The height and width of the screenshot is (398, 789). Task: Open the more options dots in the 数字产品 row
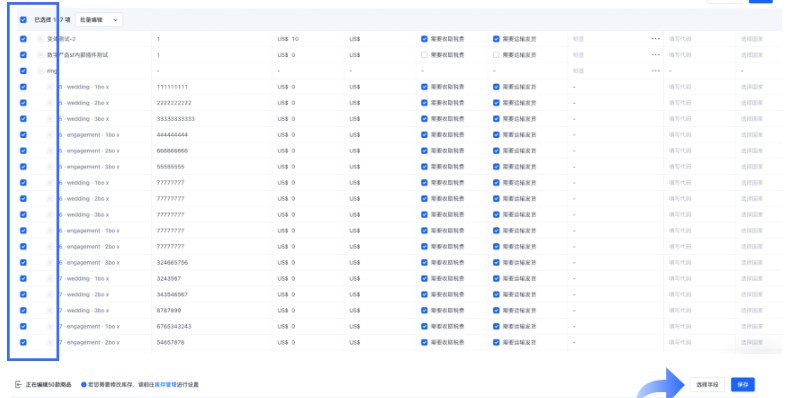tap(655, 55)
